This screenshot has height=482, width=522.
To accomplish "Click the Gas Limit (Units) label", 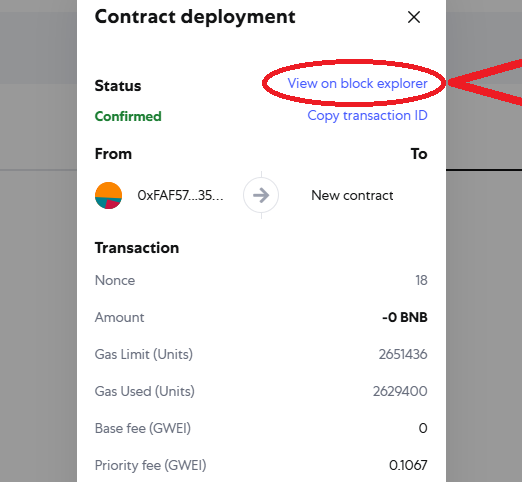I will 144,354.
